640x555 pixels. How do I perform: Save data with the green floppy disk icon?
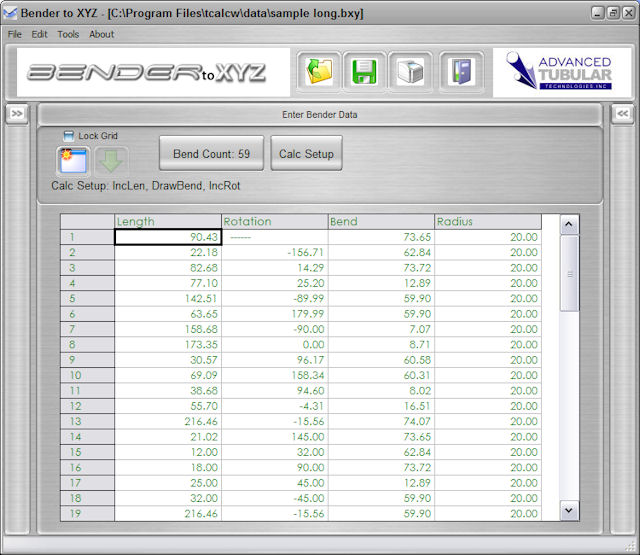point(365,72)
